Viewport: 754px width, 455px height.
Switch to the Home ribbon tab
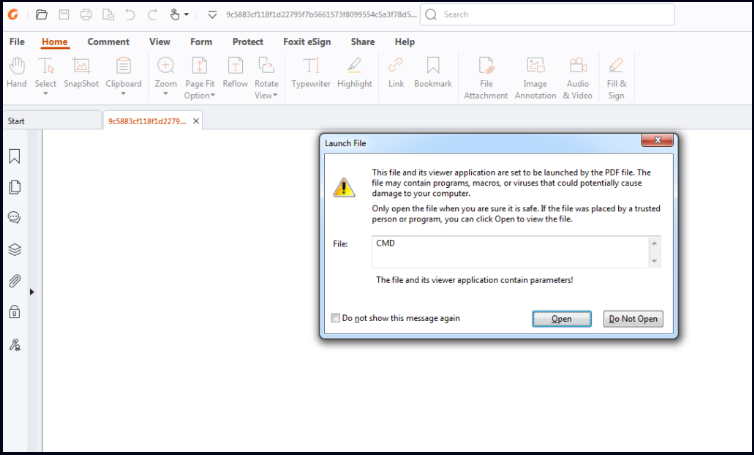pos(54,42)
